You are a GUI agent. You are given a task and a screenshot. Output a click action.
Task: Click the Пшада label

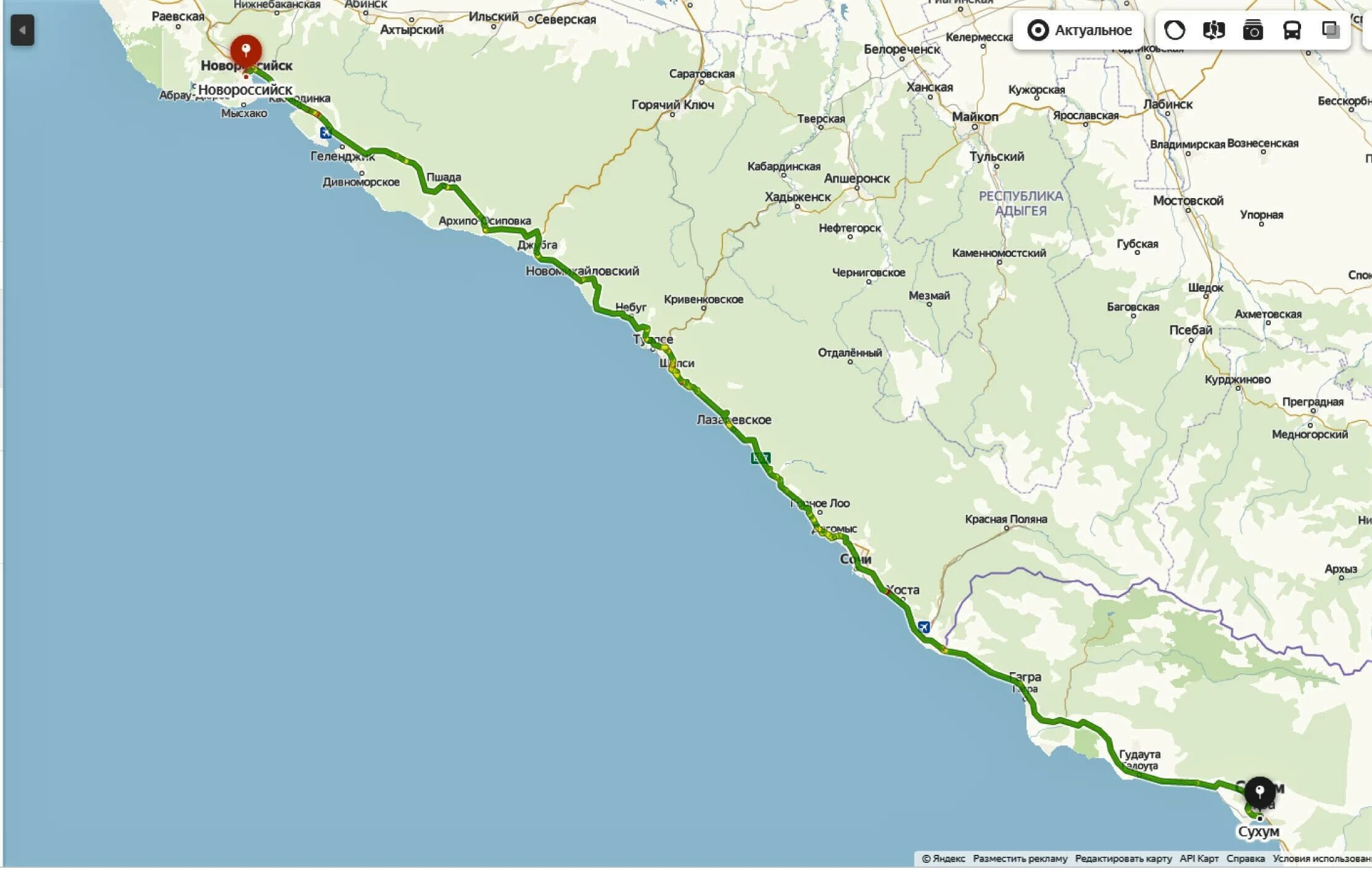444,177
